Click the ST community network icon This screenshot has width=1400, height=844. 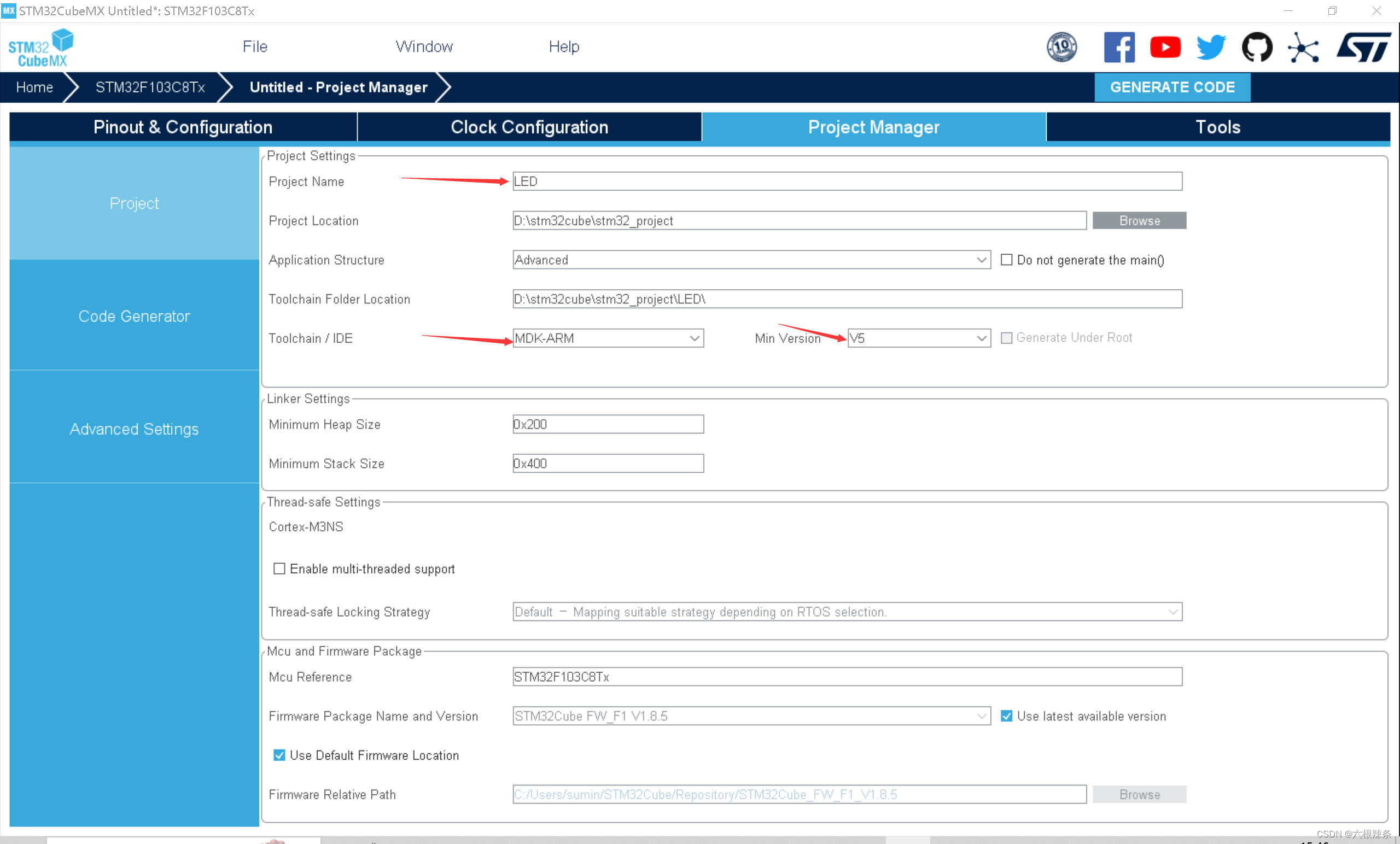[1302, 47]
